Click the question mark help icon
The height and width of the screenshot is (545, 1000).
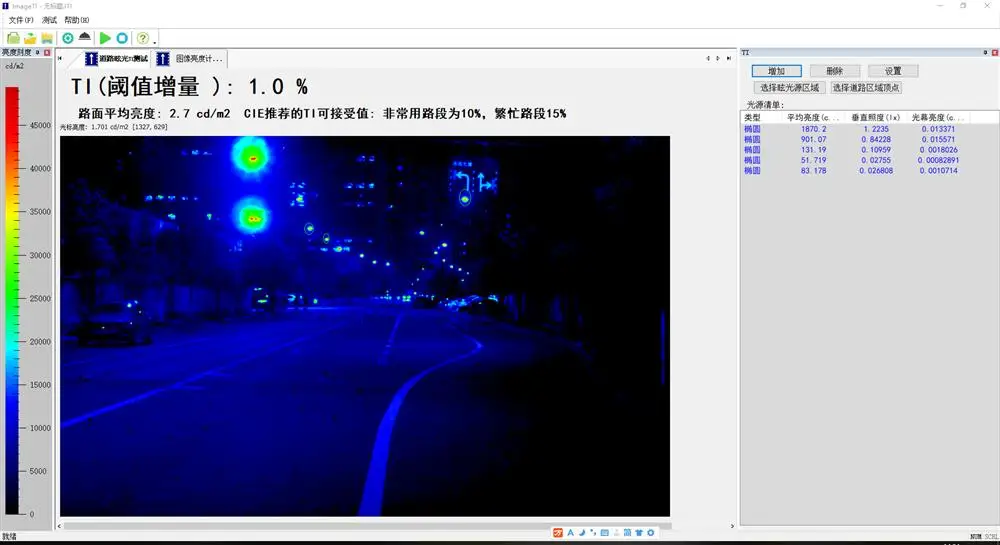pyautogui.click(x=143, y=38)
